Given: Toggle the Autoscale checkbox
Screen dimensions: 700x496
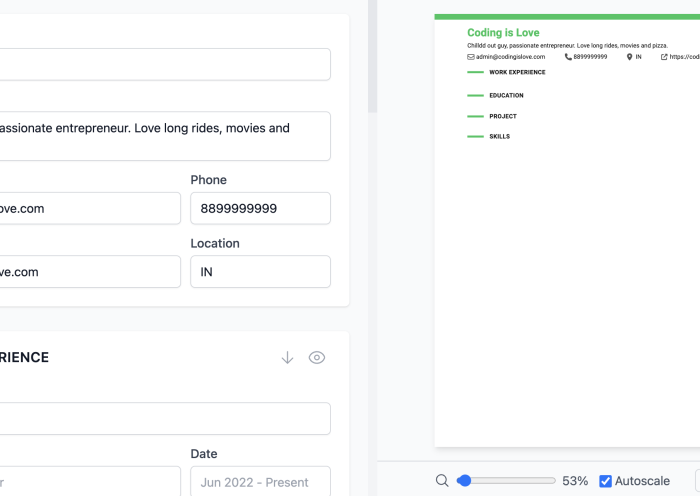Looking at the screenshot, I should 605,481.
